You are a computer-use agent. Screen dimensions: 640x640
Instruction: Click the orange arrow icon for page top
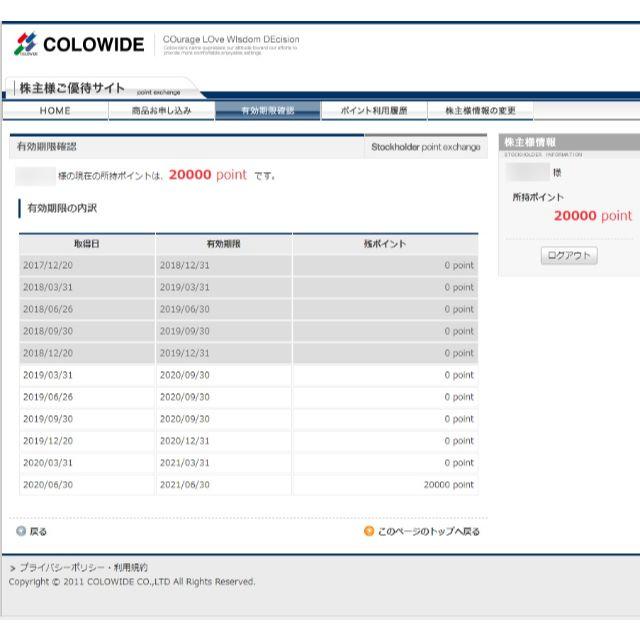369,531
